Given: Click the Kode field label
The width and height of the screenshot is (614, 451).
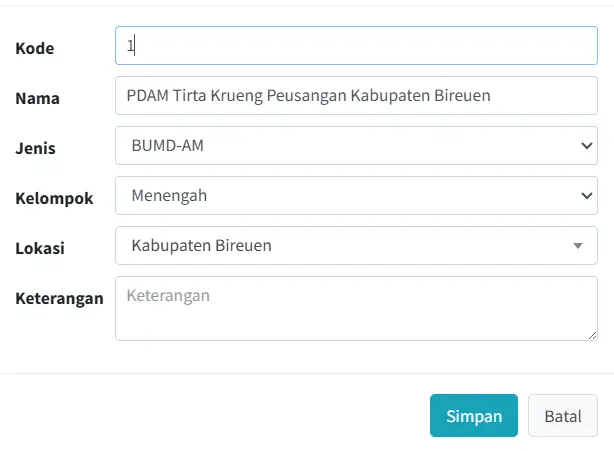Looking at the screenshot, I should coord(35,48).
